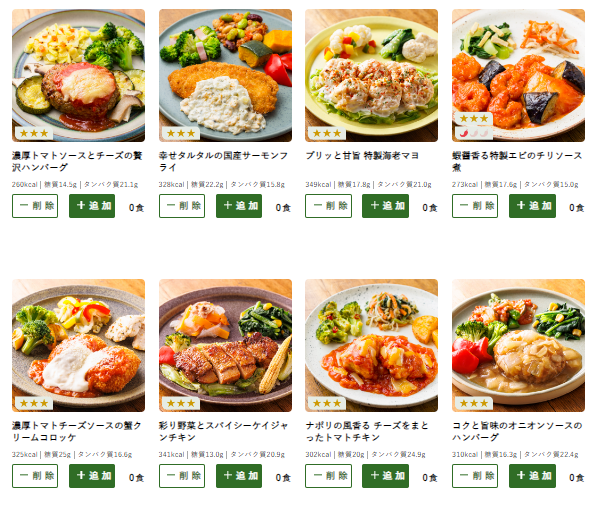609x507 pixels.
Task: Open the tomato cheese hamburger photo
Action: coord(78,75)
